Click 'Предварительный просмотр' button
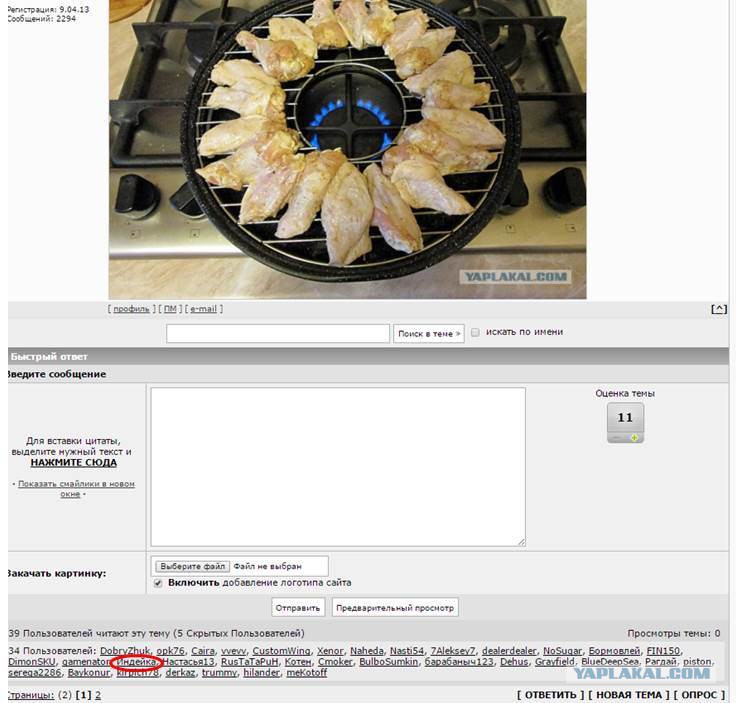This screenshot has height=703, width=736. pos(395,608)
